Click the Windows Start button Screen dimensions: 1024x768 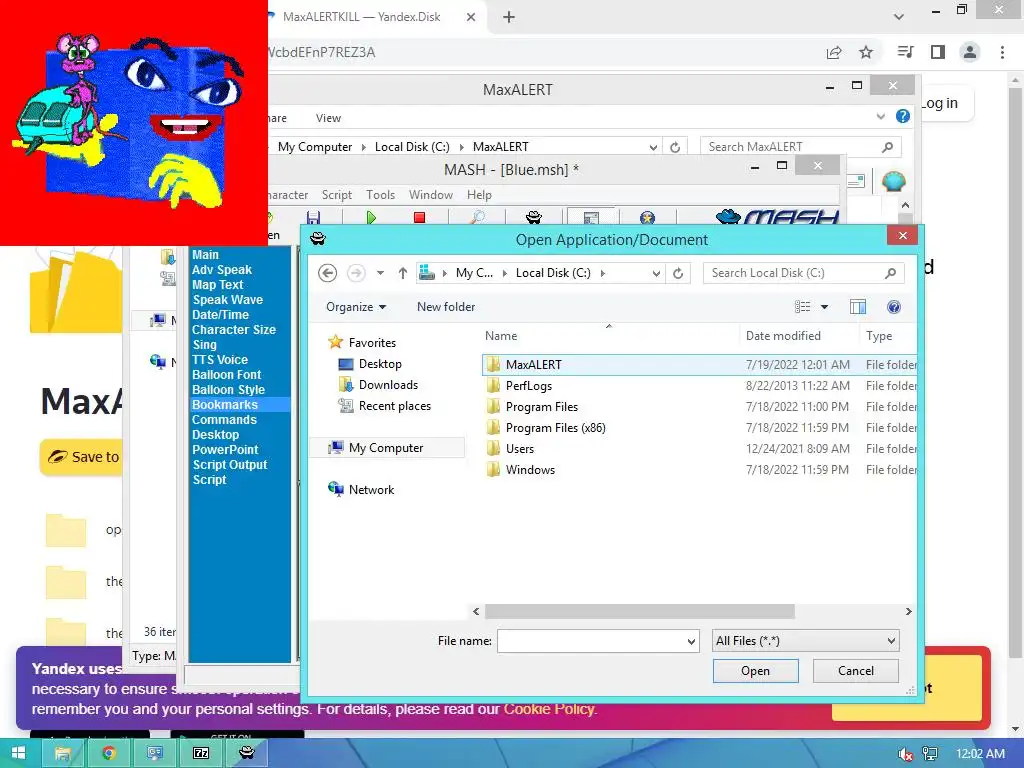(x=18, y=753)
